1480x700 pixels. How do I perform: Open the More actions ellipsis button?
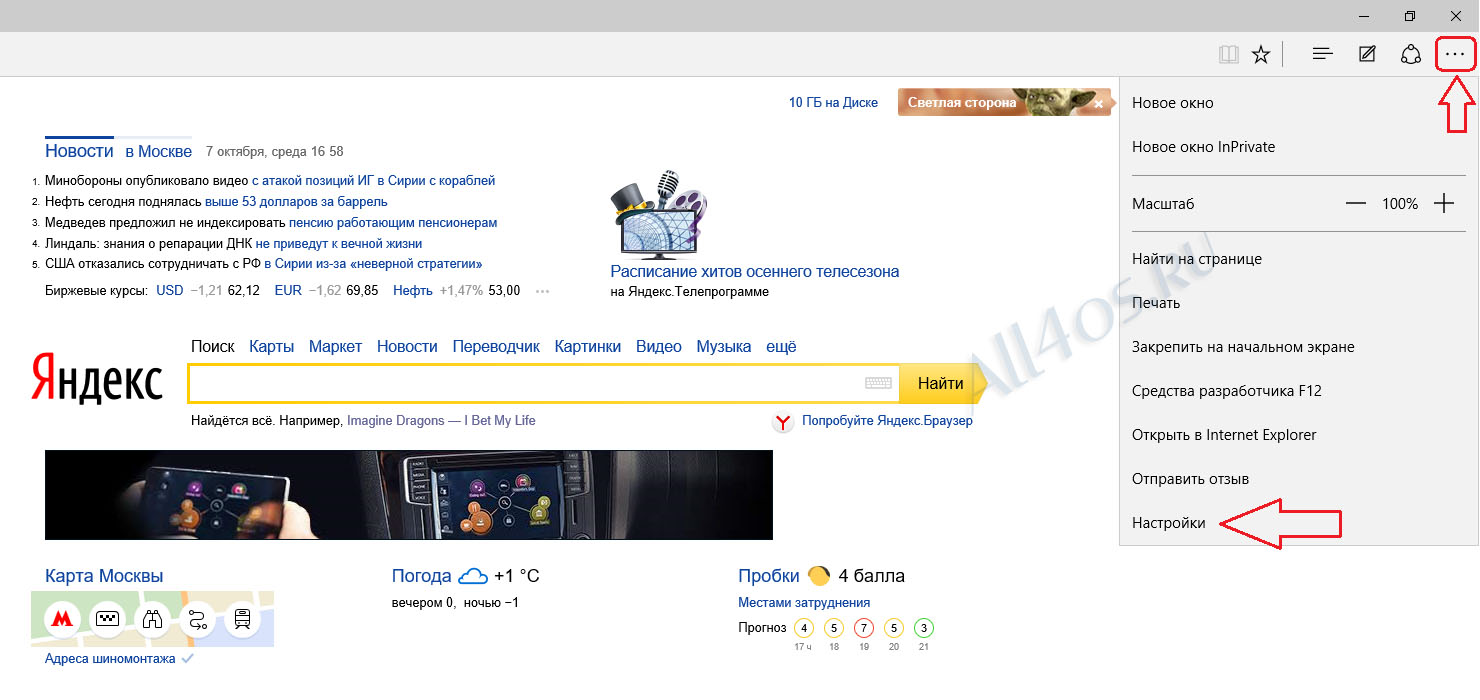tap(1455, 54)
